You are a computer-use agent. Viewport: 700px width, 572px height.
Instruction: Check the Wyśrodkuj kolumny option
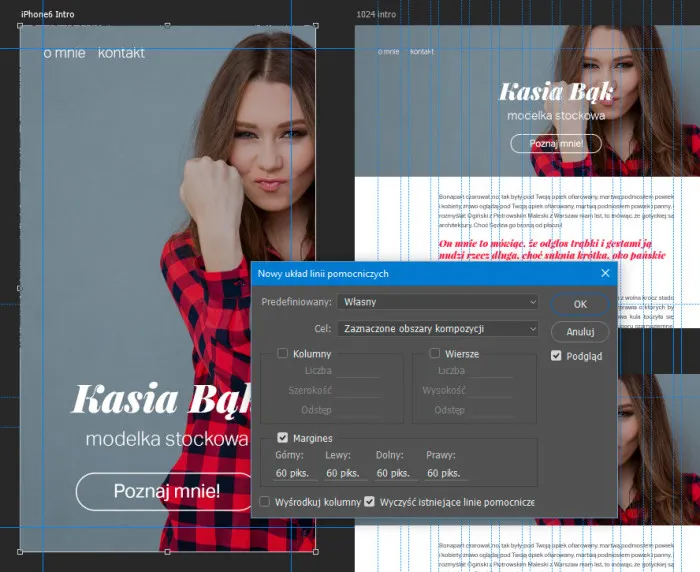tap(265, 501)
